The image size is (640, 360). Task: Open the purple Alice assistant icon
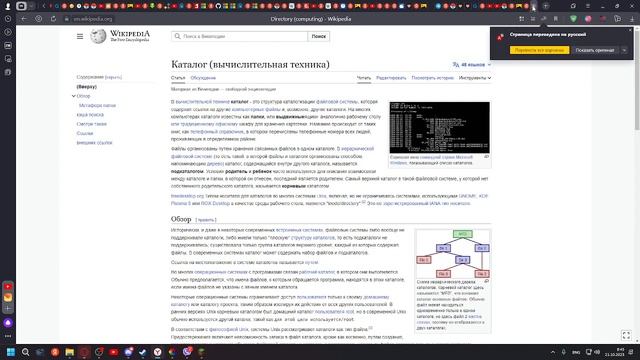pyautogui.click(x=8, y=323)
